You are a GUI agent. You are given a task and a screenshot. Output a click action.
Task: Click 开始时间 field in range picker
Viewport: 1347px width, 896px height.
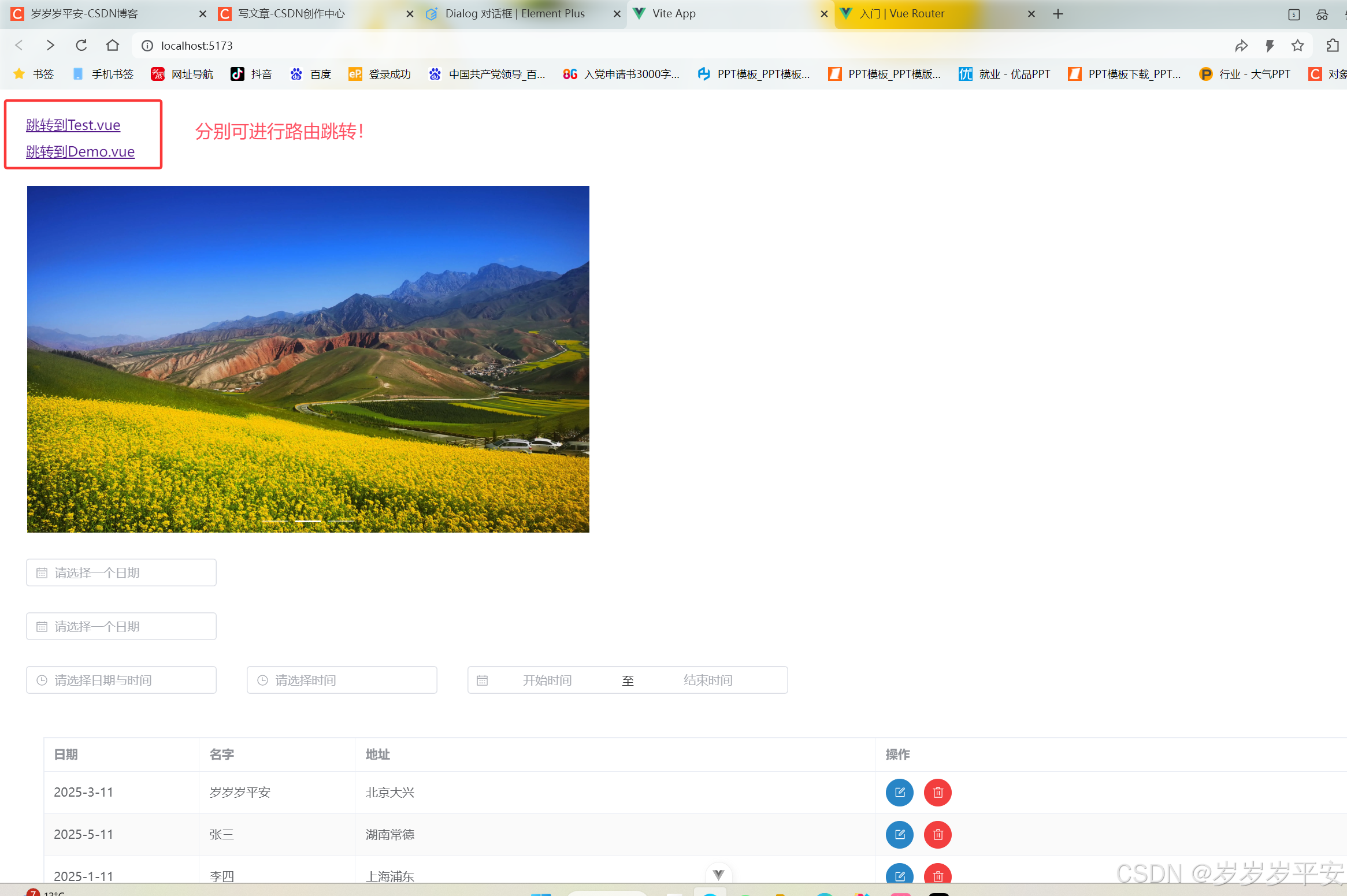(x=547, y=680)
